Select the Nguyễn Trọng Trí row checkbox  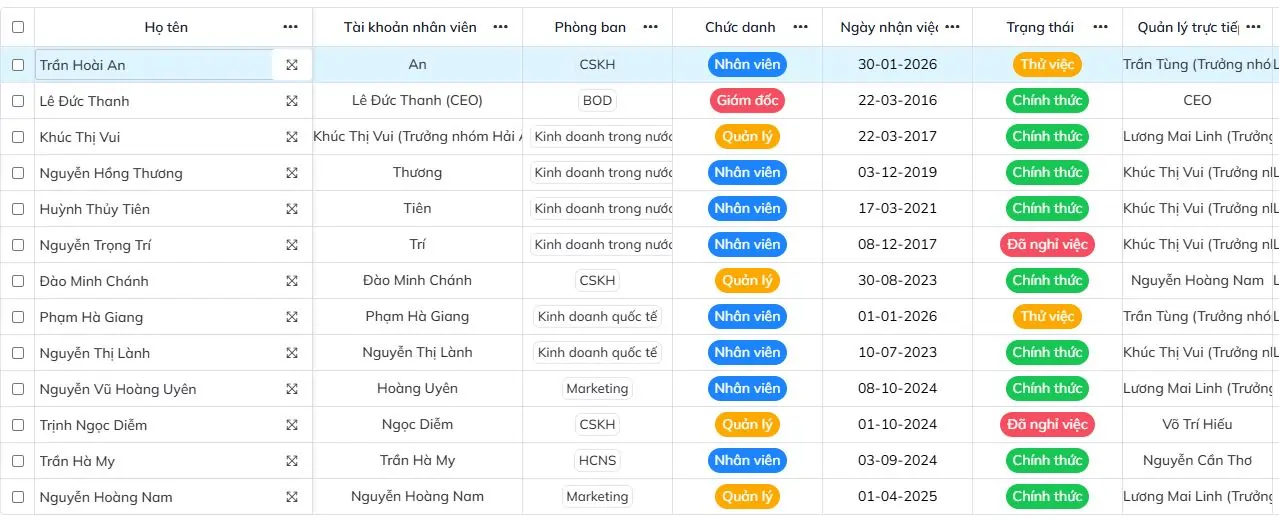[18, 245]
